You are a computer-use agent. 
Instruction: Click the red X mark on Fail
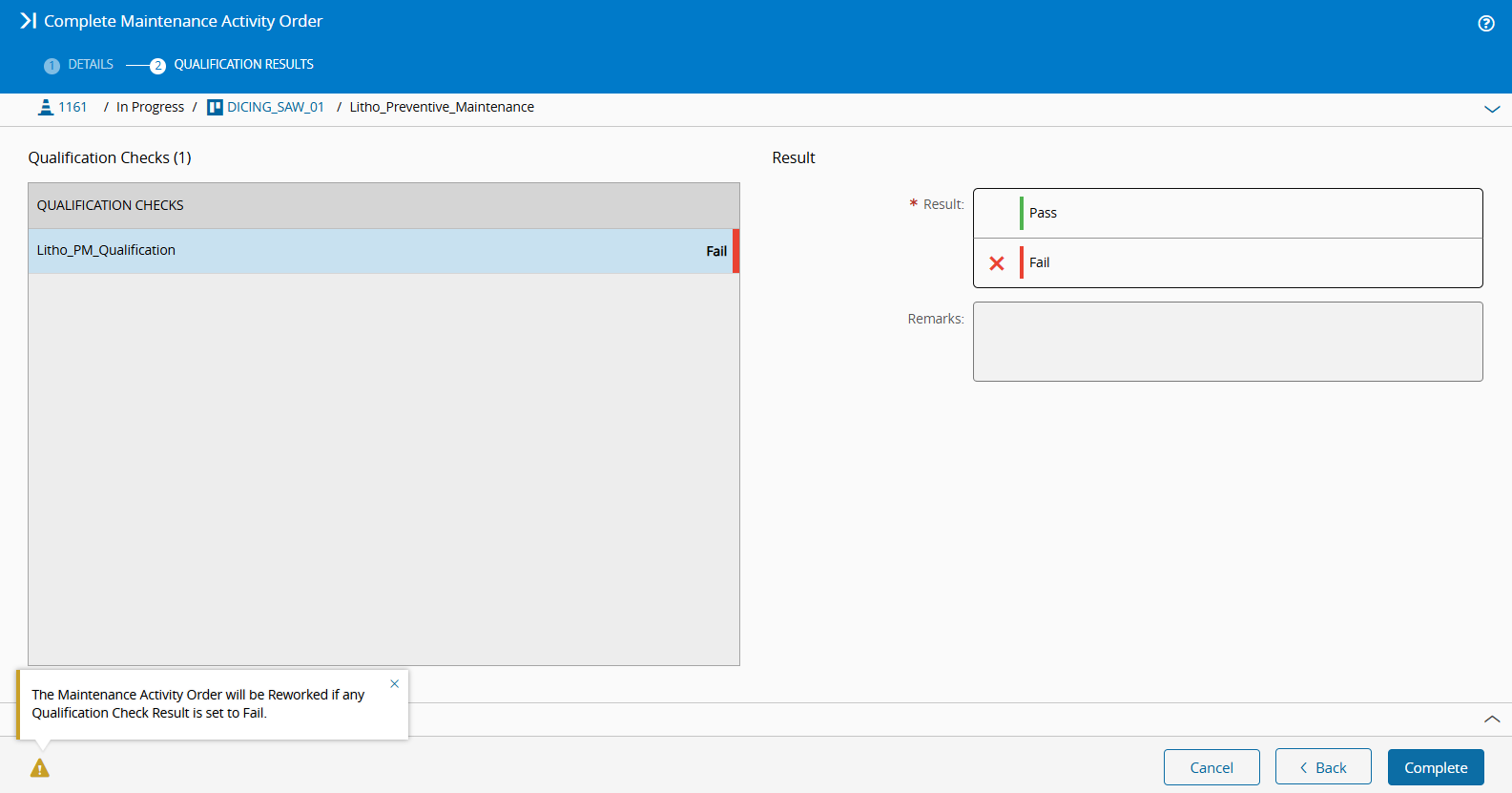[x=997, y=263]
